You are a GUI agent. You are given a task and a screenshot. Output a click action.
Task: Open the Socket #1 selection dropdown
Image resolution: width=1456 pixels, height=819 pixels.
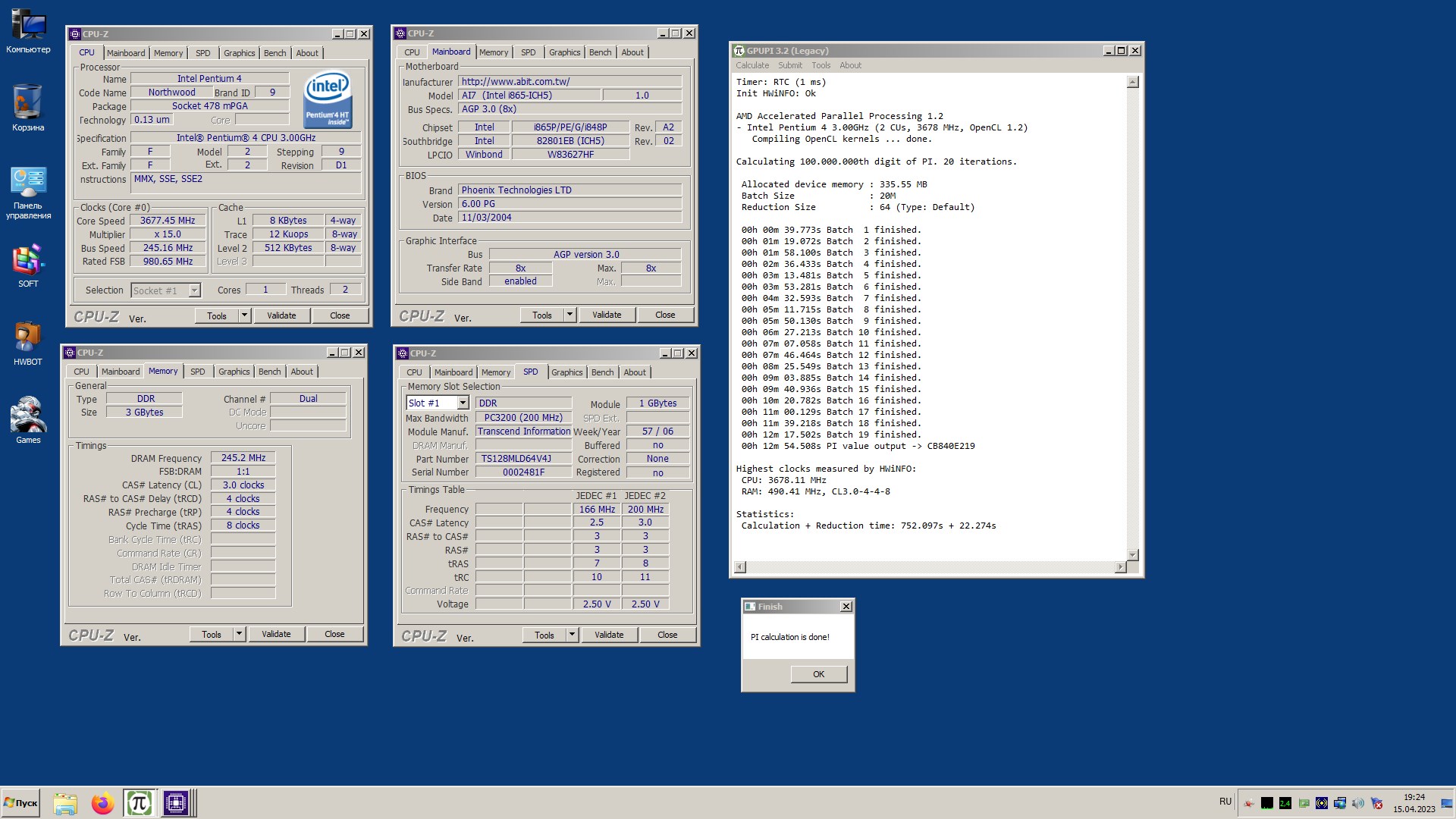click(x=194, y=290)
